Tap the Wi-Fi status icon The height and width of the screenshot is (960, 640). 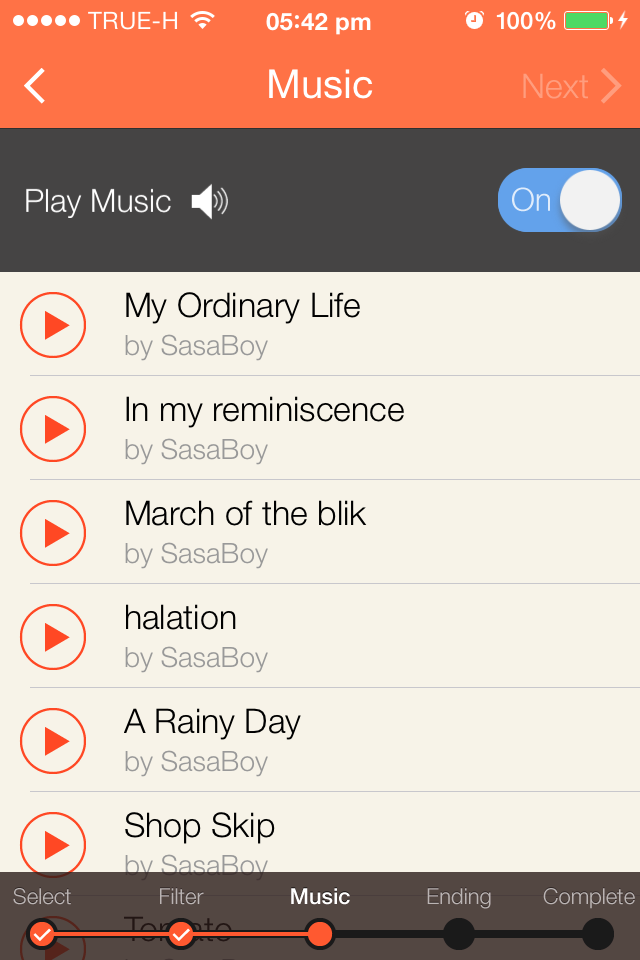pos(203,21)
